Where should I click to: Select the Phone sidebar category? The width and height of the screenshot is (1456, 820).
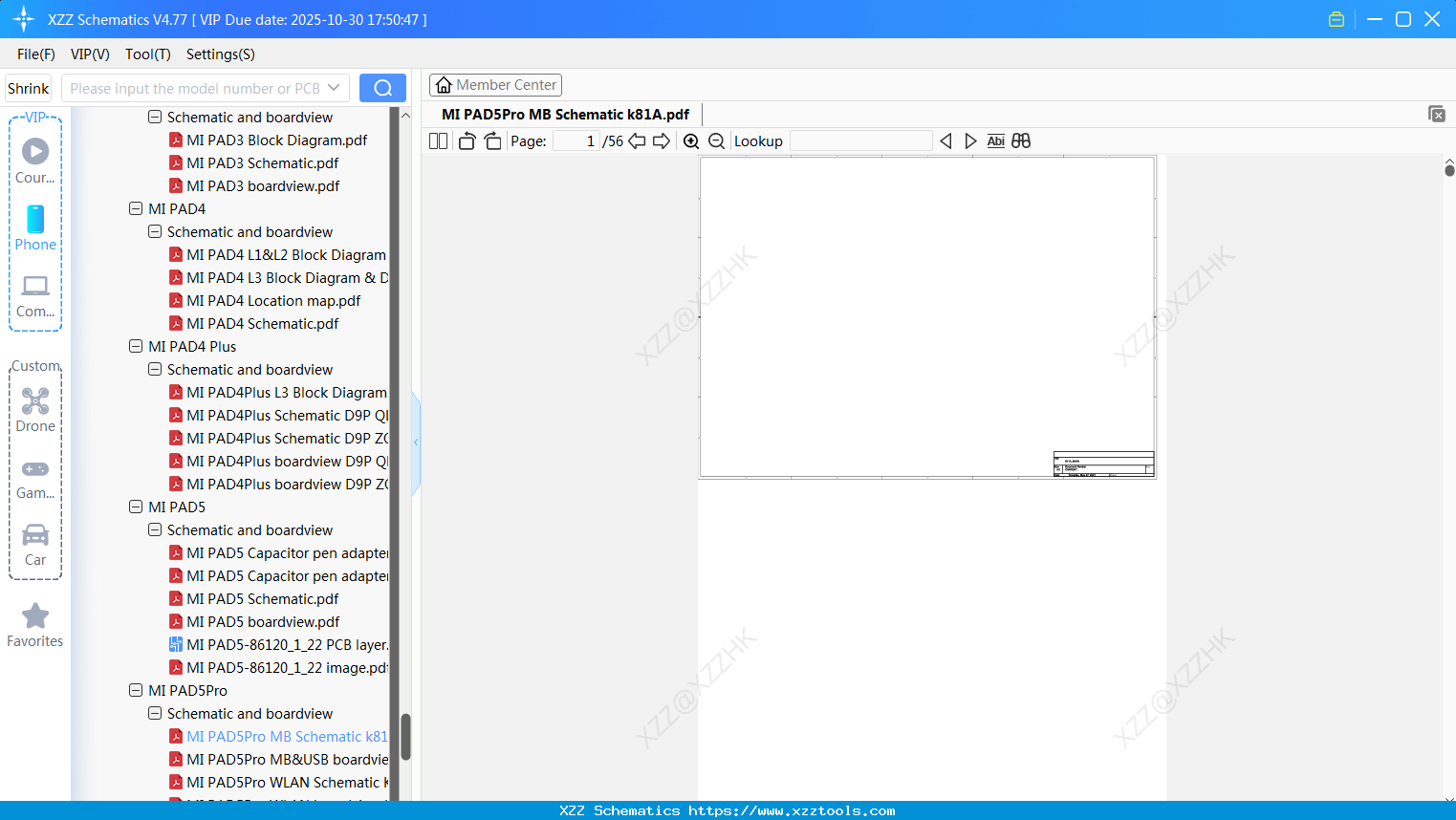(35, 227)
